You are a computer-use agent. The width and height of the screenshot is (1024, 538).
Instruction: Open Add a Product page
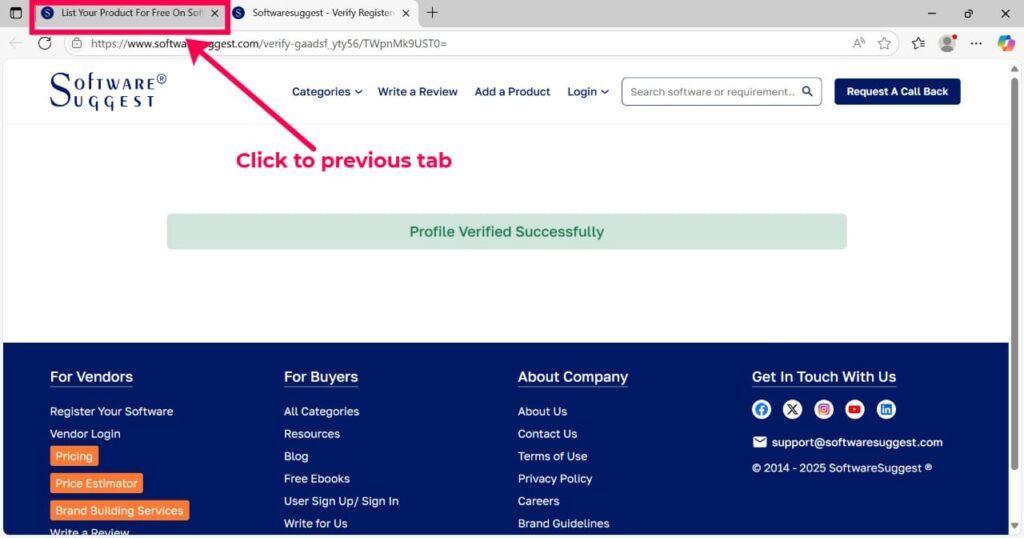click(512, 92)
